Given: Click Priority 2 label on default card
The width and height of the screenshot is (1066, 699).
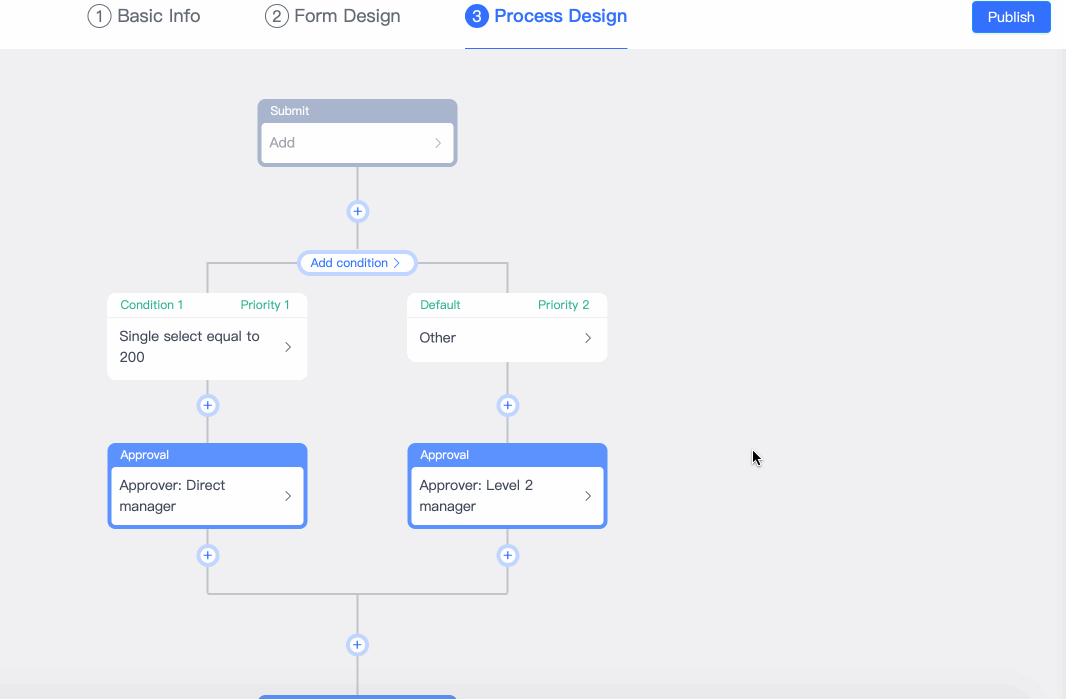Looking at the screenshot, I should pos(564,305).
